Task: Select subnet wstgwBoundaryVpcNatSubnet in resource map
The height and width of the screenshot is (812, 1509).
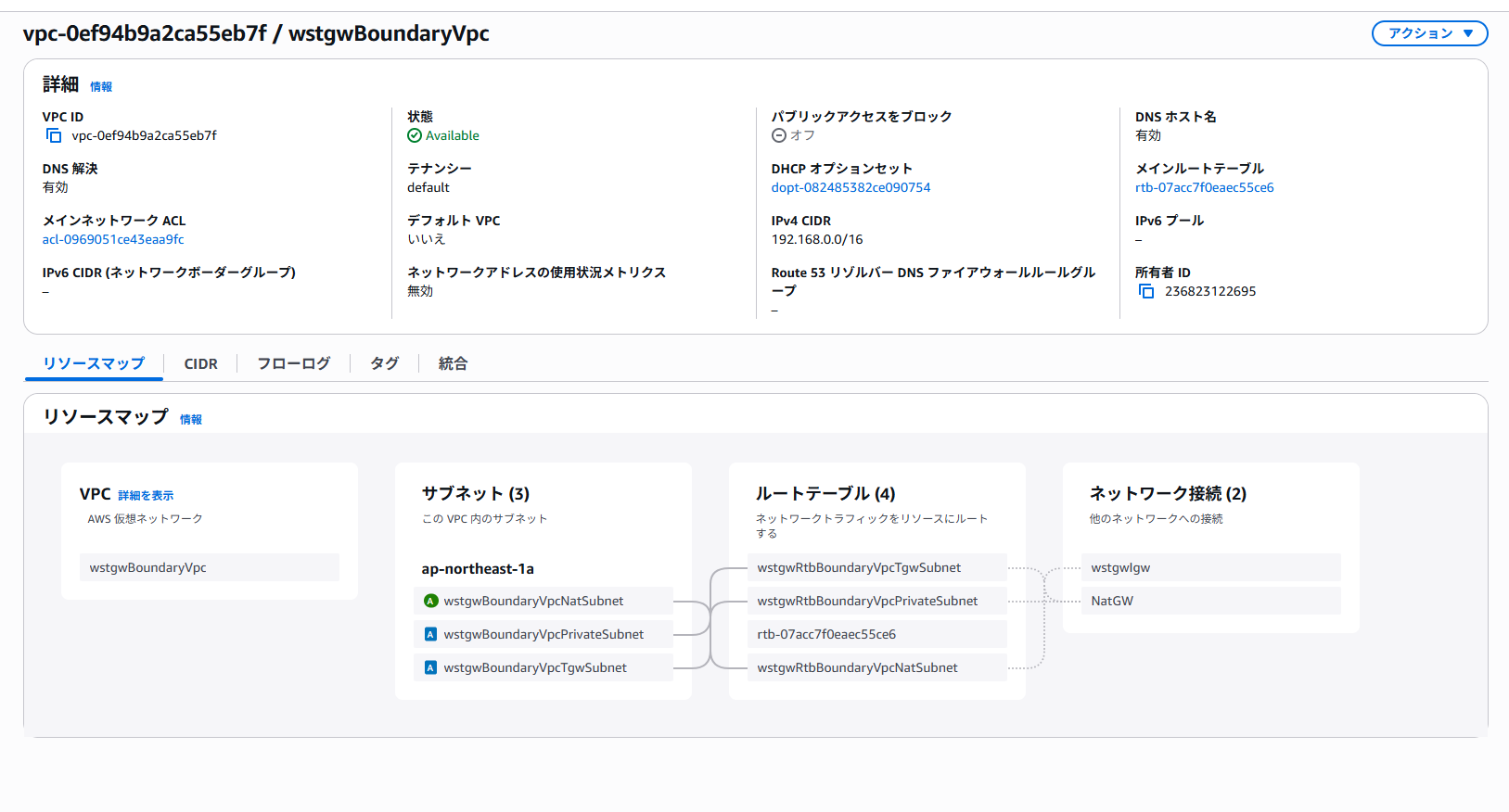Action: (x=543, y=601)
